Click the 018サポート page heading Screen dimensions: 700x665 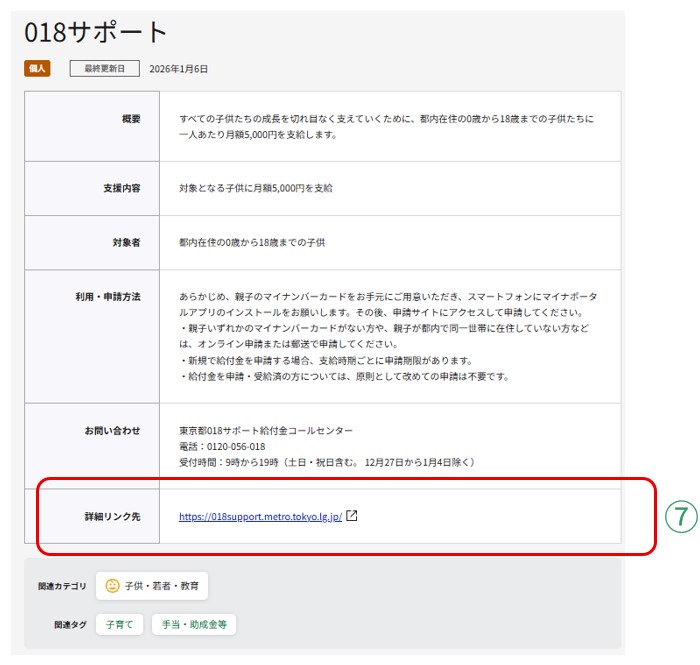click(96, 32)
